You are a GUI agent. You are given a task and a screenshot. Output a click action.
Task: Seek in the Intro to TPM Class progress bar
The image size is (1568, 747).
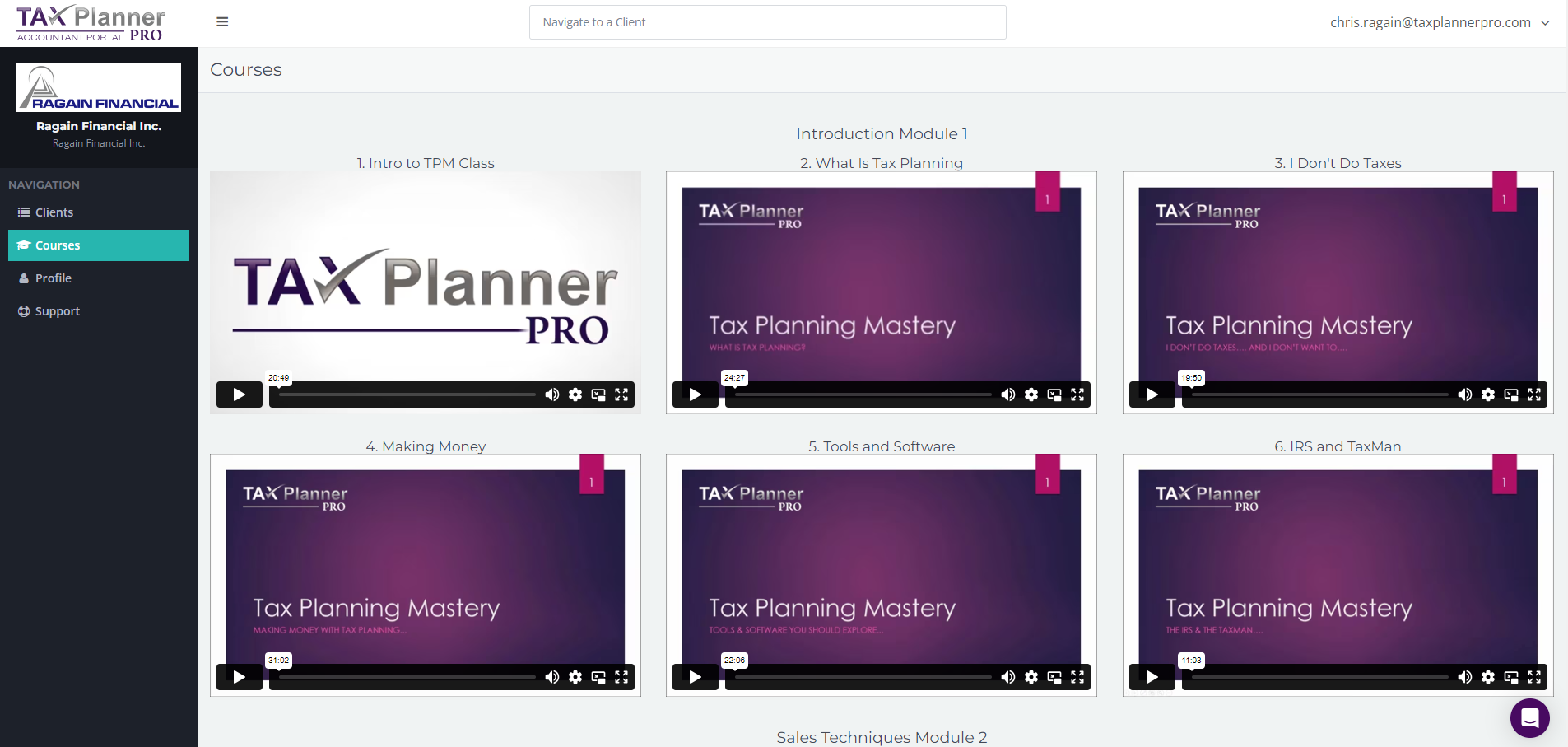point(407,395)
